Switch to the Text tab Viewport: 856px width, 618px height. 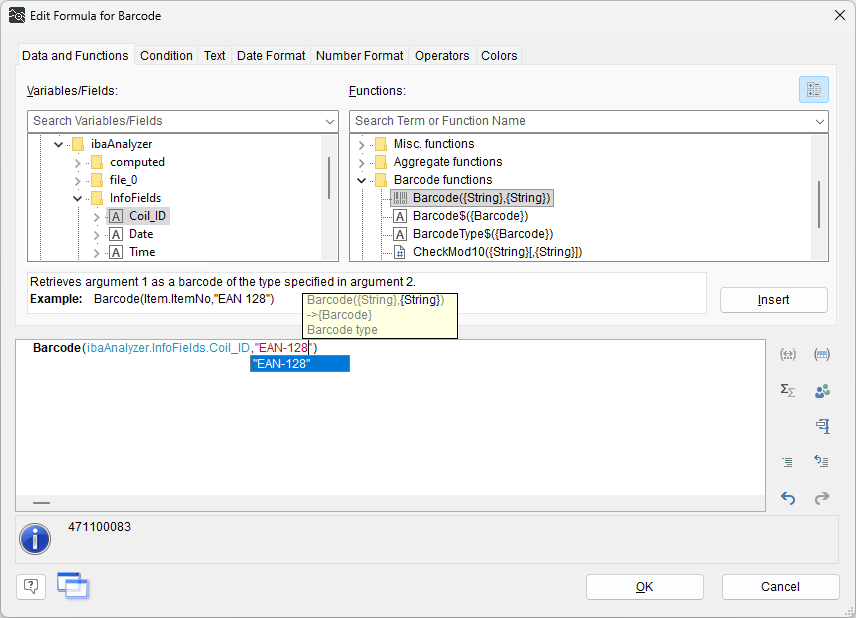(x=215, y=56)
